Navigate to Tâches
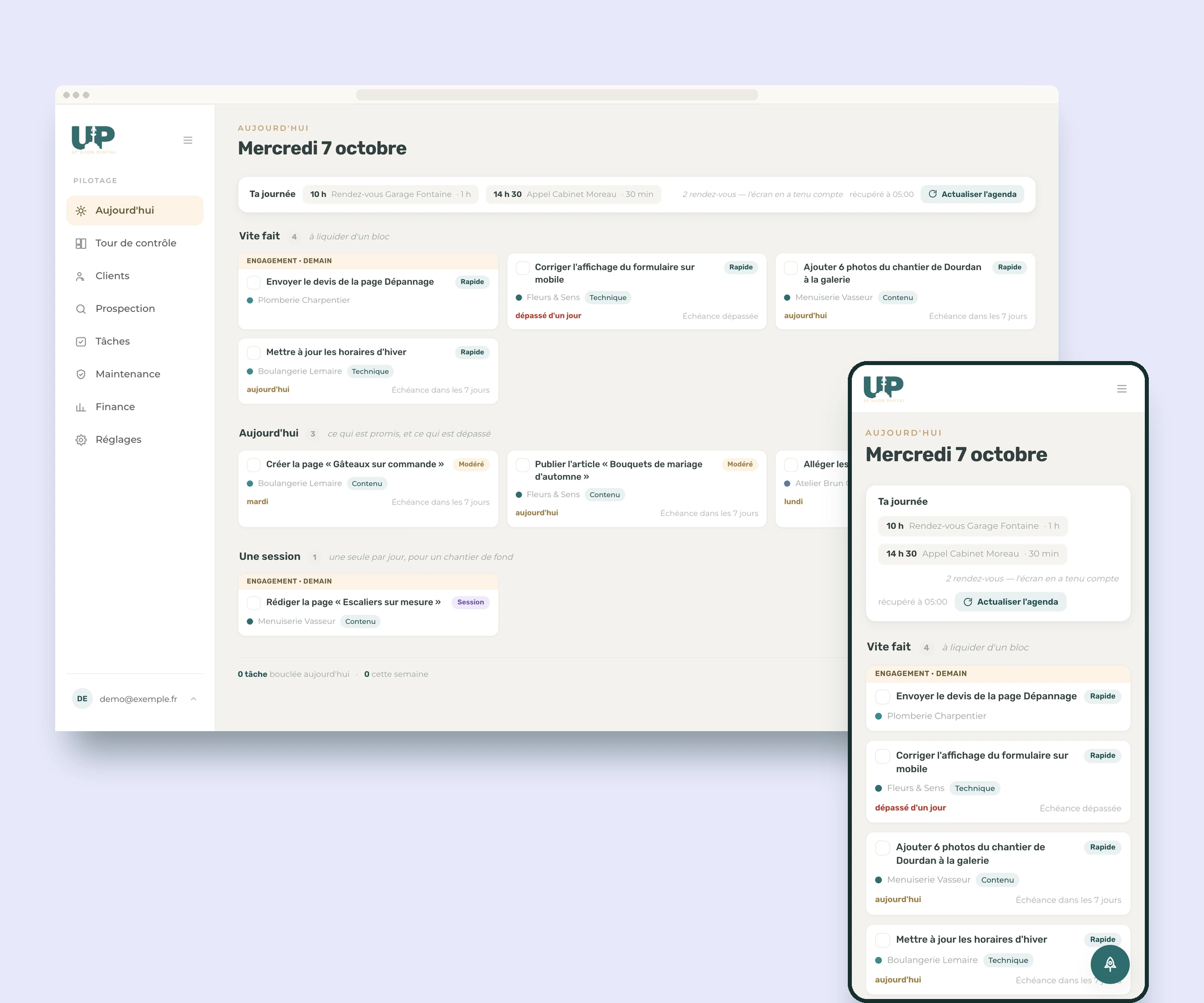The height and width of the screenshot is (1003, 1204). tap(135, 341)
